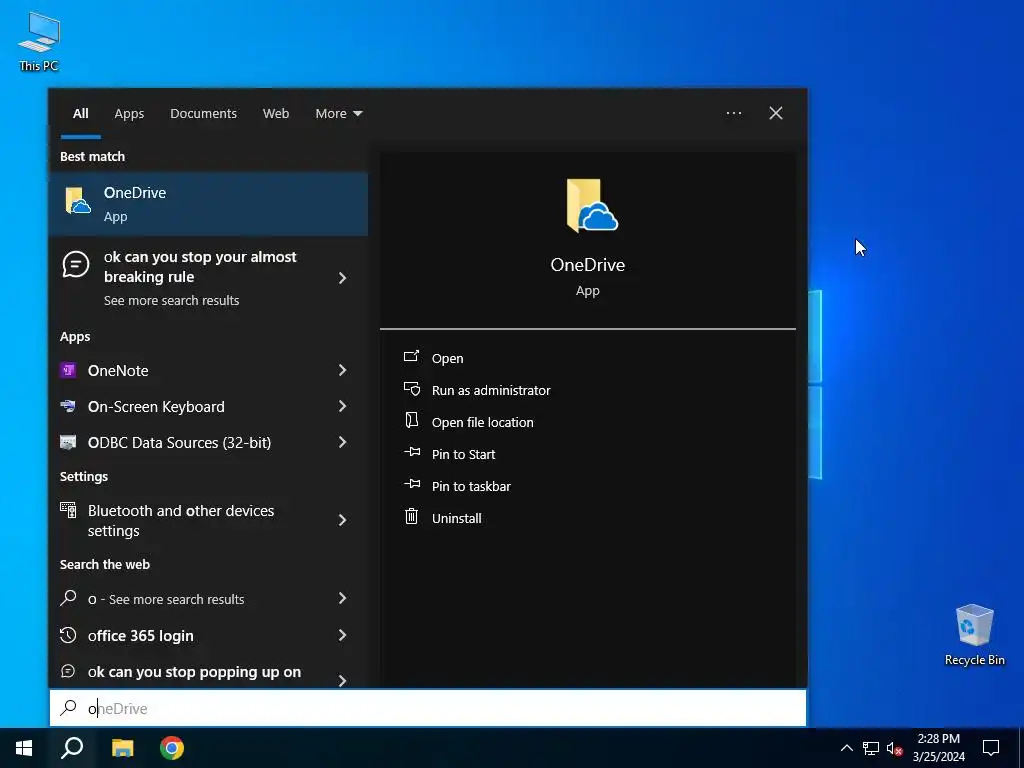
Task: Click the ODBC Data Sources icon
Action: tap(68, 442)
